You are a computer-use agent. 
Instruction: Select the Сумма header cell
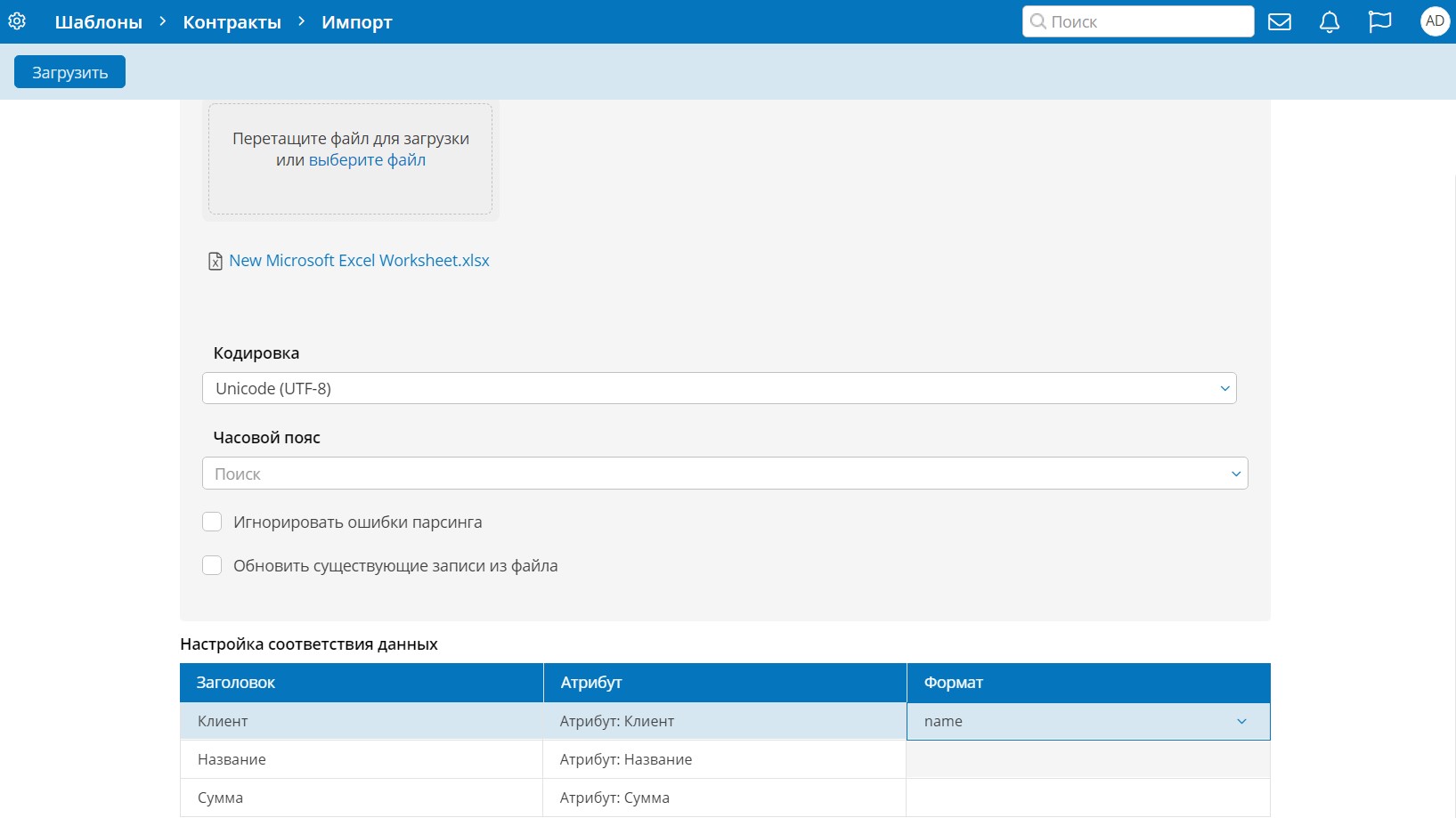click(x=362, y=798)
